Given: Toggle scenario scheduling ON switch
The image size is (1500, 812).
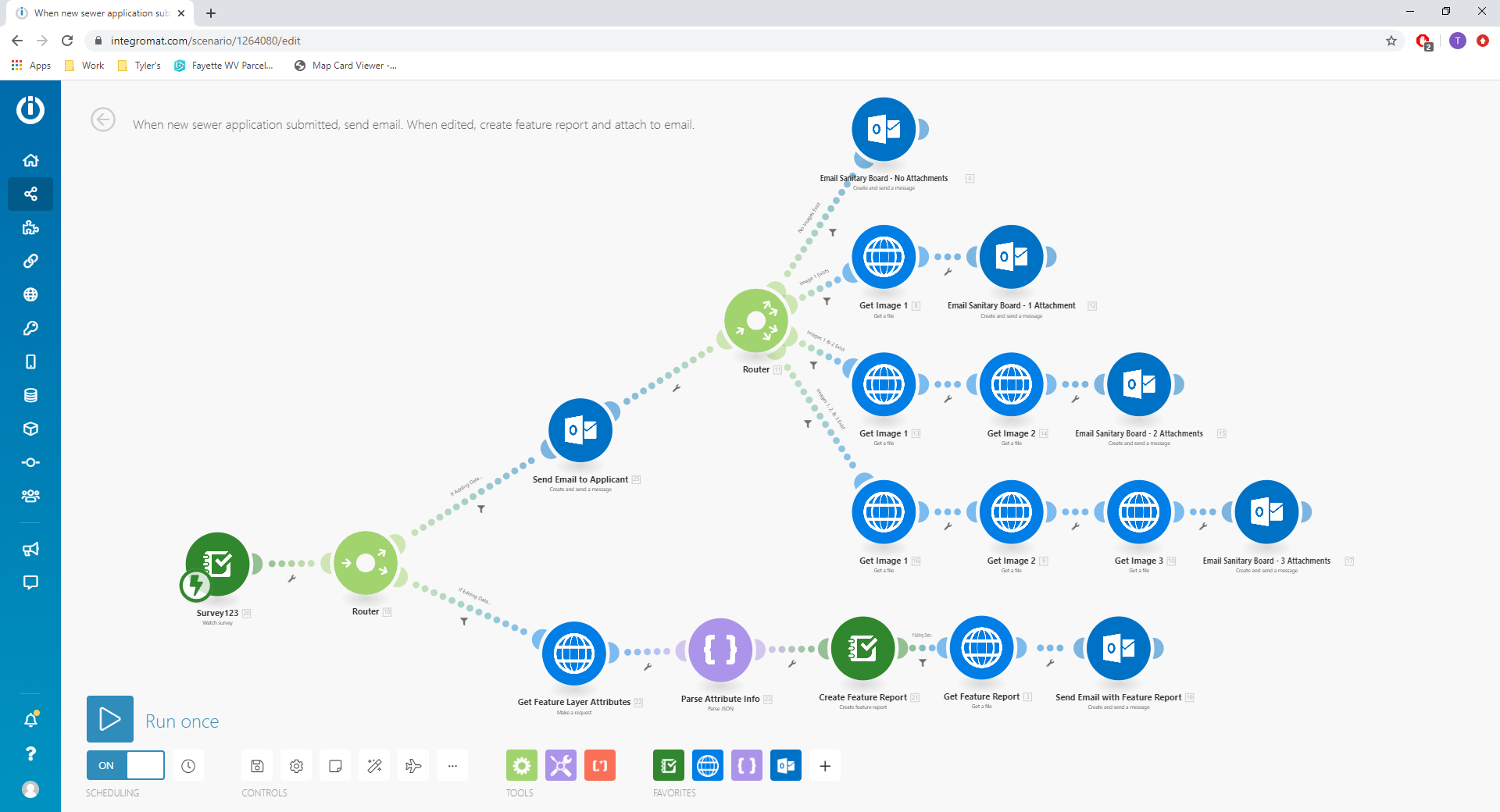Looking at the screenshot, I should coord(126,765).
